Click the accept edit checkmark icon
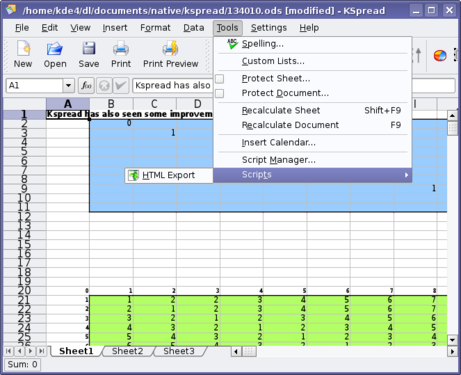This screenshot has height=375, width=461. pyautogui.click(x=120, y=86)
